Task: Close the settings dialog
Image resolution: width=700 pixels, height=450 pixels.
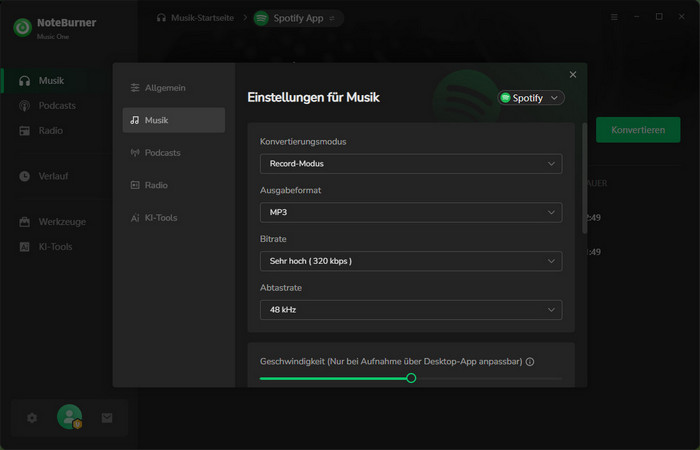Action: (573, 75)
